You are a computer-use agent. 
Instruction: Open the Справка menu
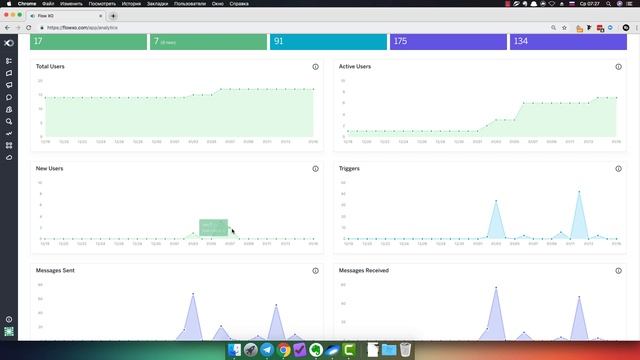(239, 4)
